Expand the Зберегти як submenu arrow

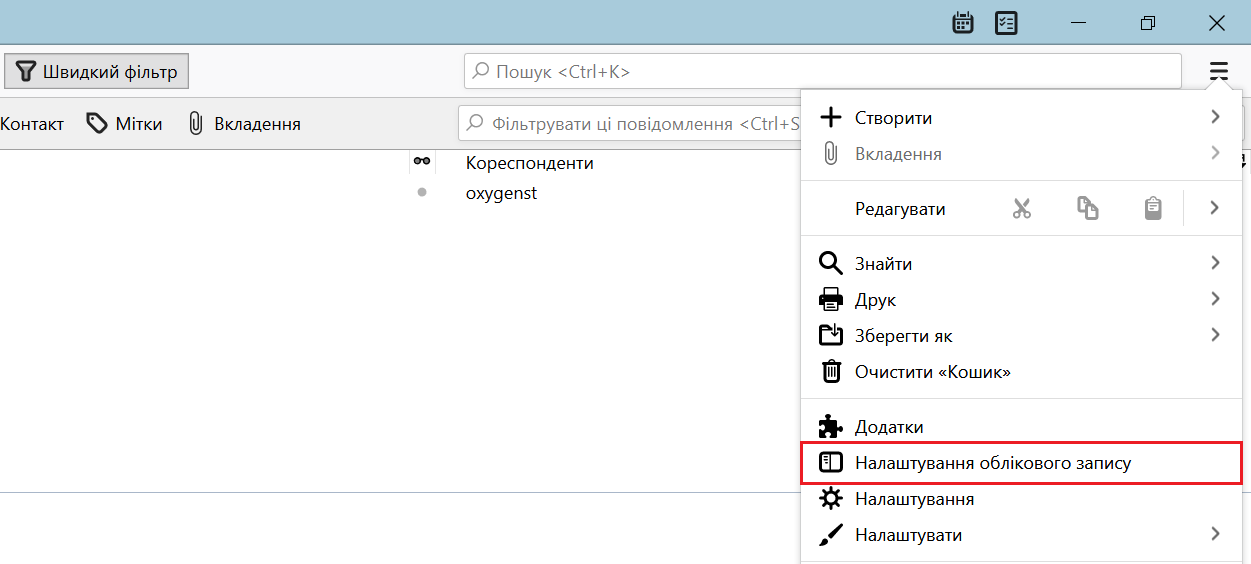coord(1215,336)
